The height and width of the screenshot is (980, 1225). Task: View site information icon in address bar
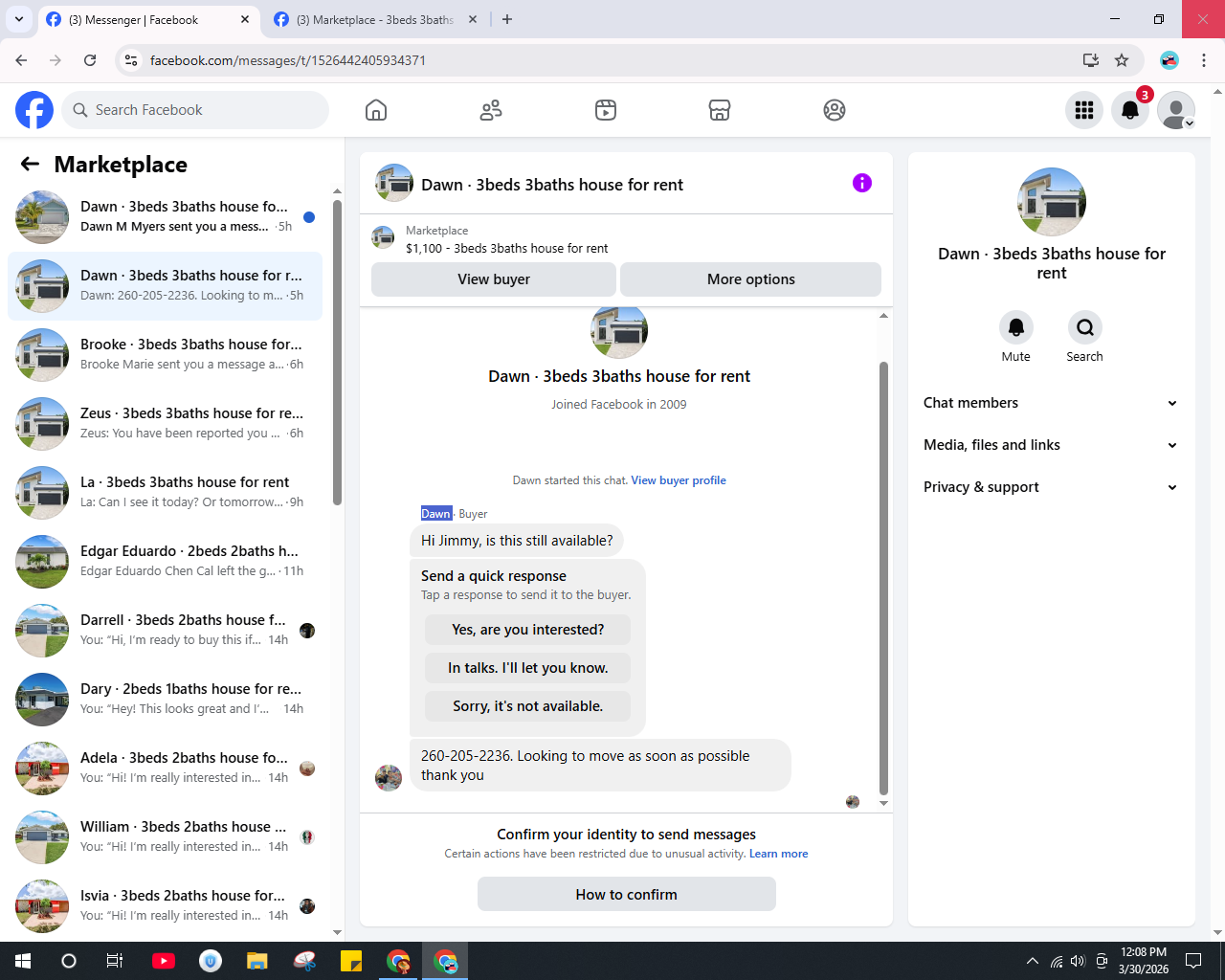click(132, 60)
